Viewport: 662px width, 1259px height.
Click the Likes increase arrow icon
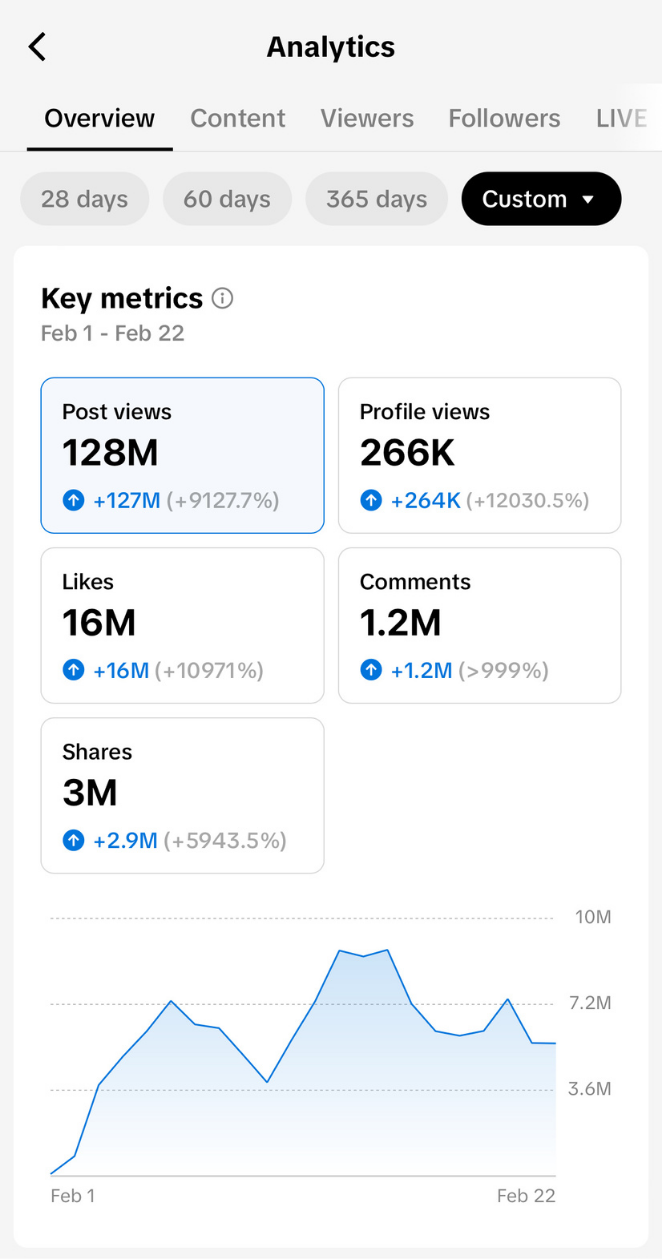(73, 670)
